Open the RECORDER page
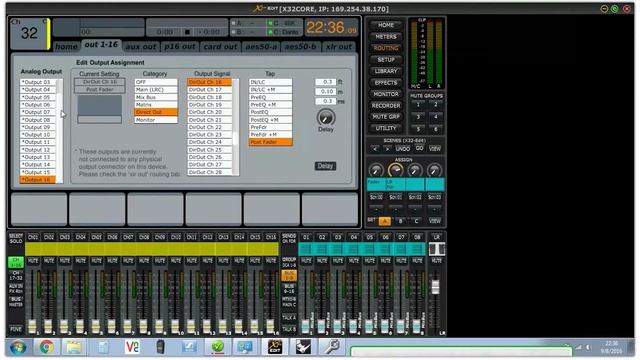 coord(386,105)
